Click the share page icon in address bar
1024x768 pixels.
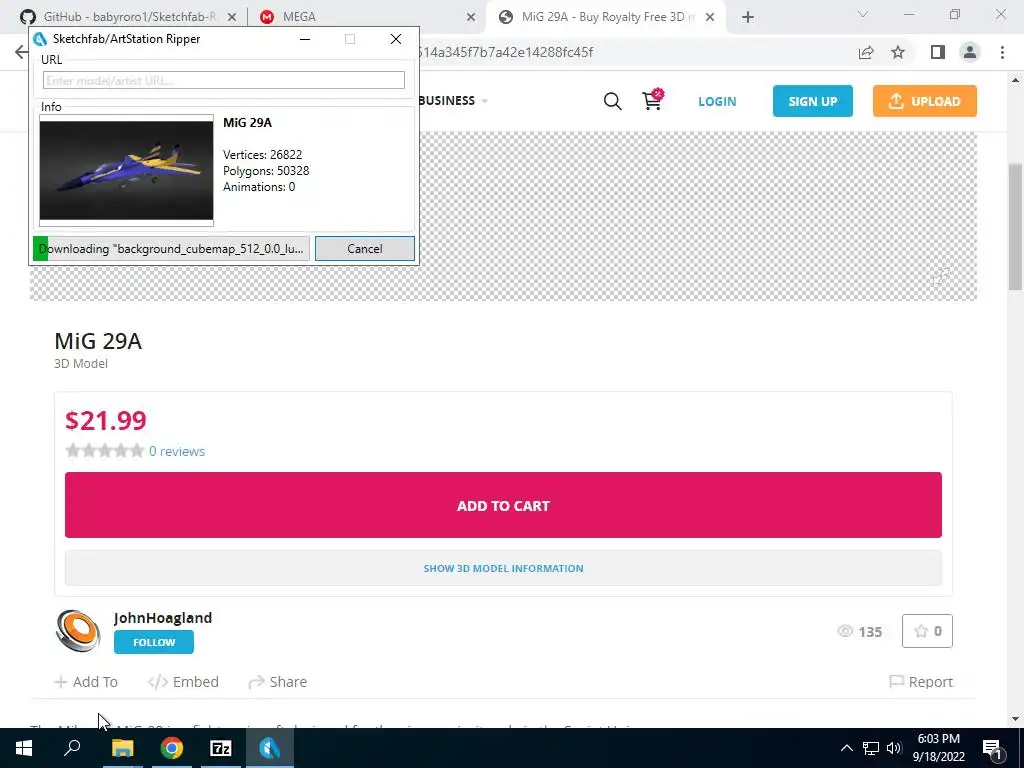click(x=866, y=52)
